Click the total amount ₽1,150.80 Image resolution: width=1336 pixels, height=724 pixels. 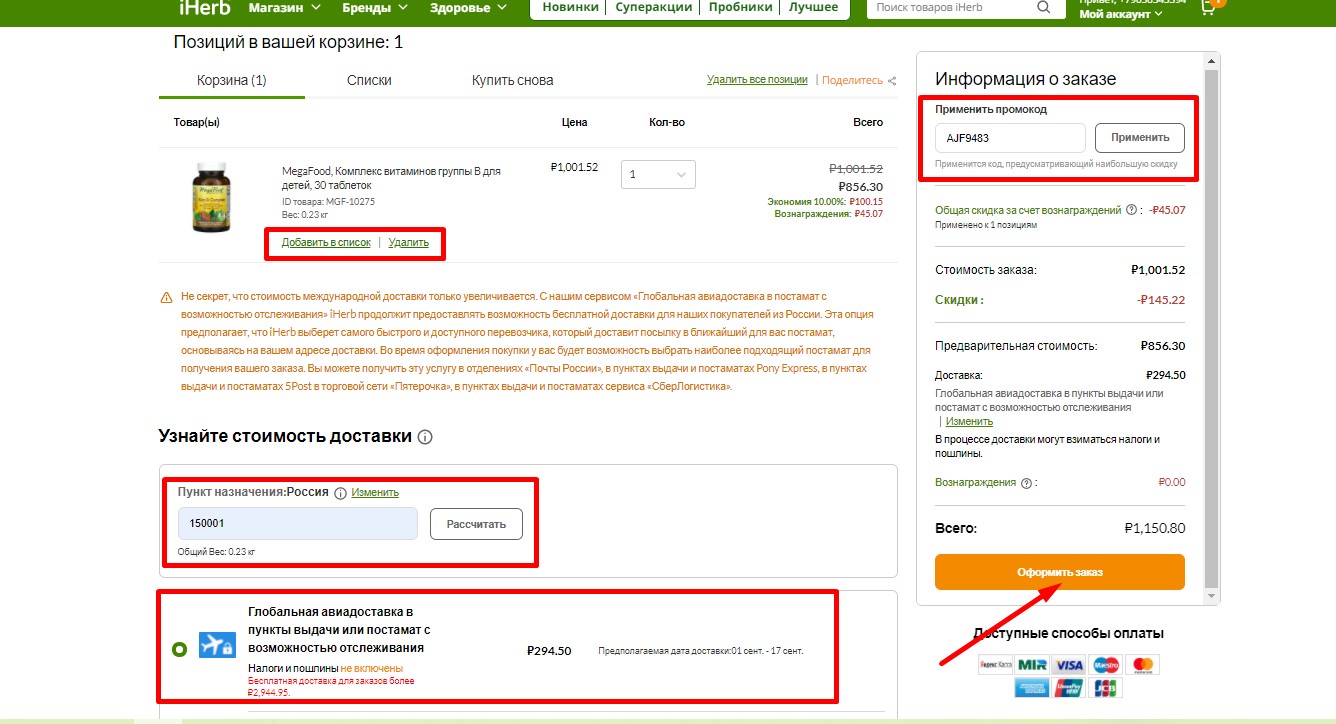point(1154,528)
